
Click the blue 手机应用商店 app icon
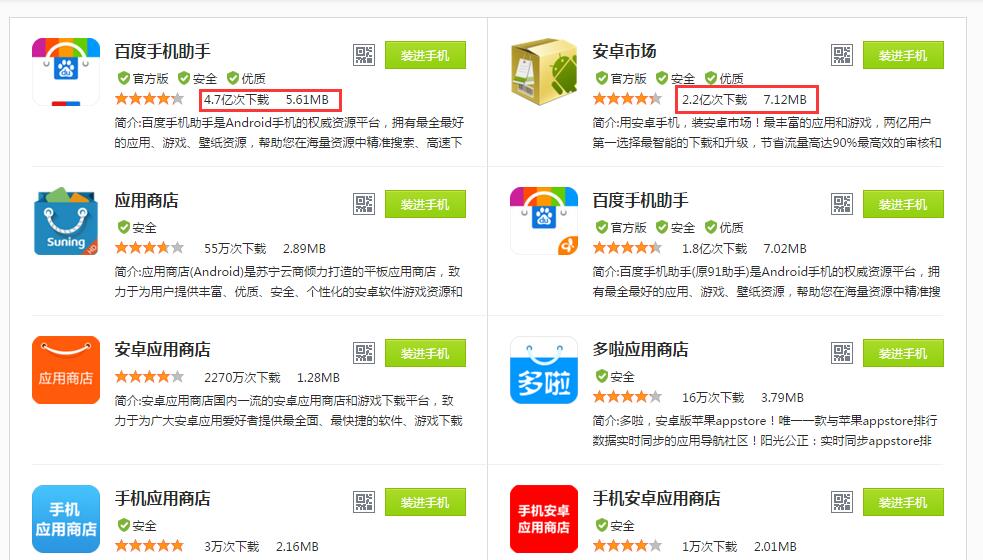click(x=66, y=519)
